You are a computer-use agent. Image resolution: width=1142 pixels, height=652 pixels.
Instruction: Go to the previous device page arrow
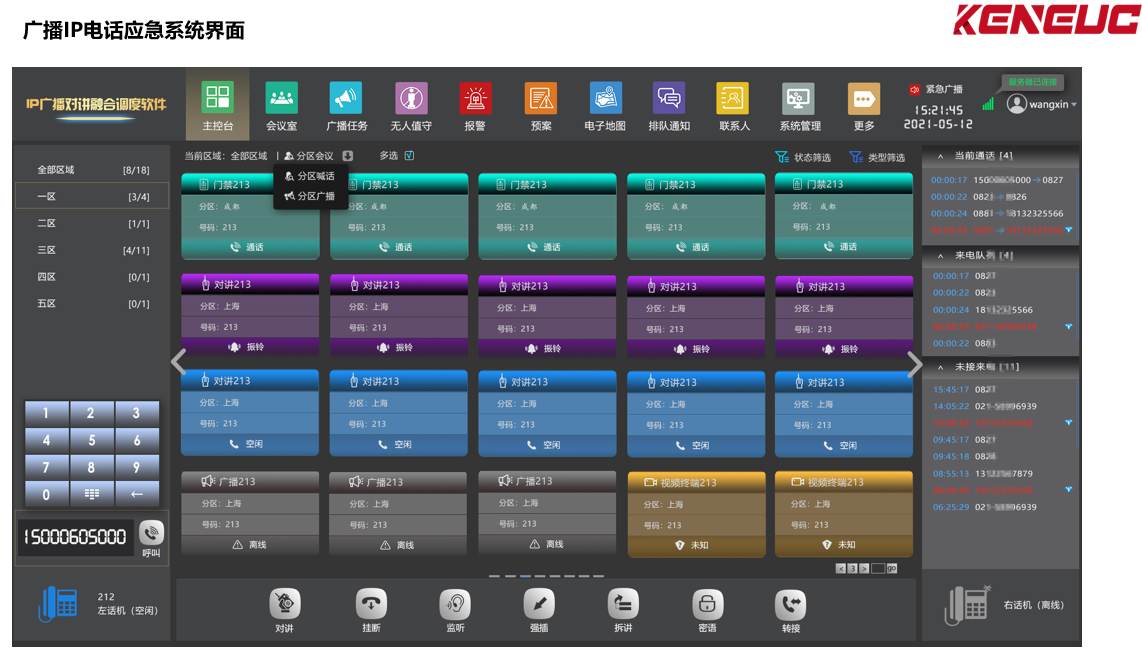(178, 362)
